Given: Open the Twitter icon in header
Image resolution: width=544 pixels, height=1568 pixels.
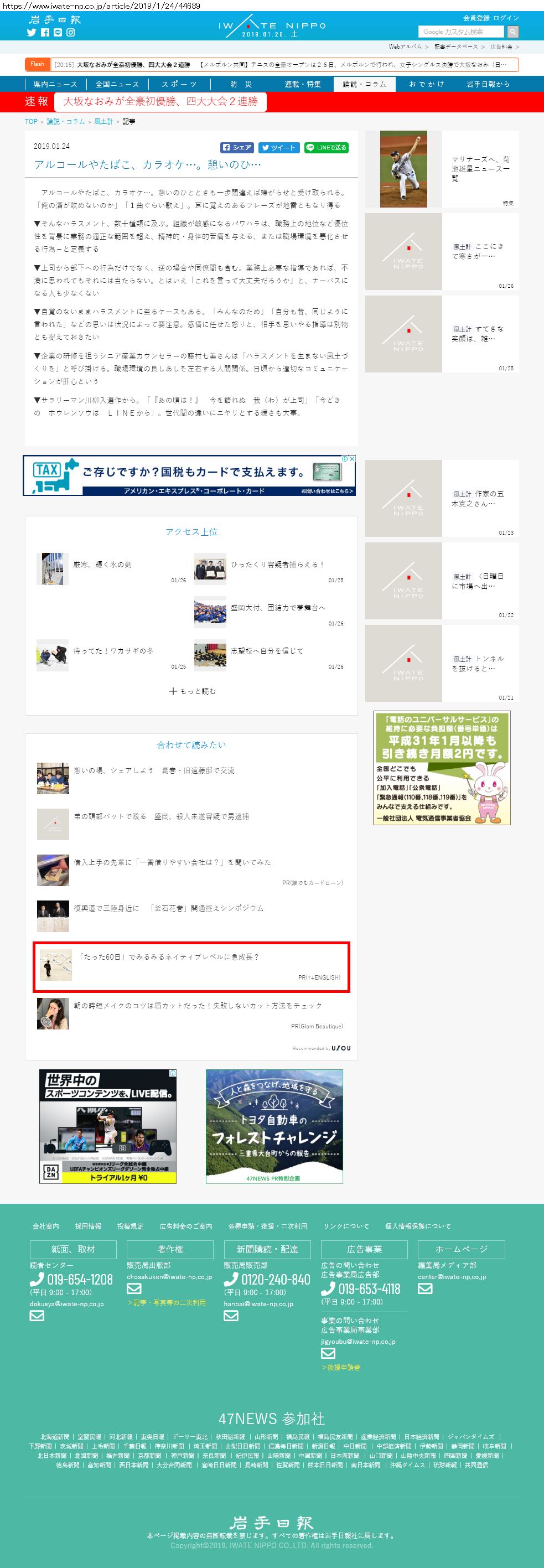Looking at the screenshot, I should pos(32,33).
